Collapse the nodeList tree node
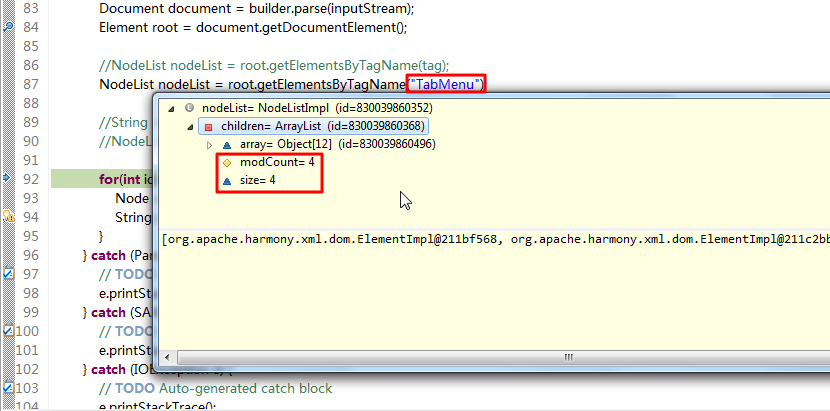Image resolution: width=830 pixels, height=411 pixels. click(x=170, y=109)
